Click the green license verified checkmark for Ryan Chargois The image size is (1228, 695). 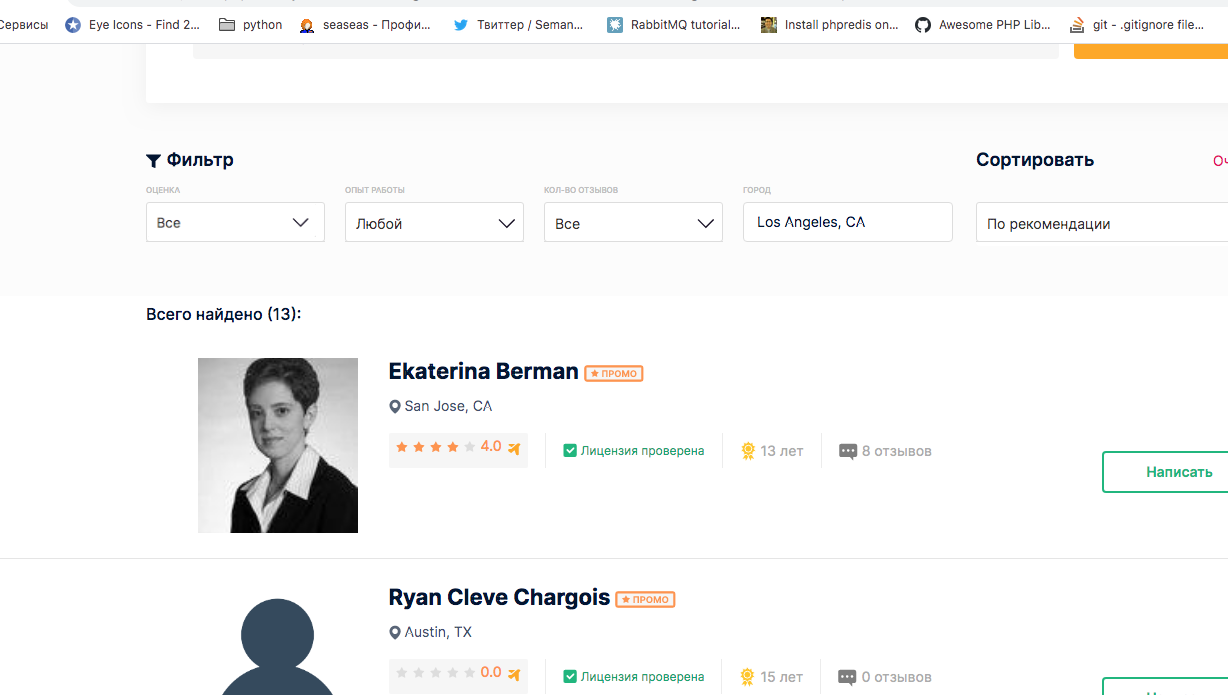(570, 677)
